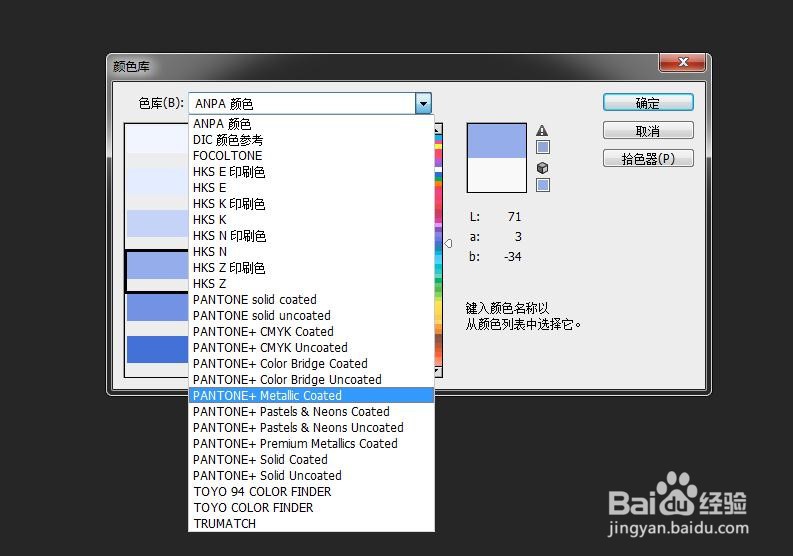Close the 颜色库 dialog with X

point(682,62)
